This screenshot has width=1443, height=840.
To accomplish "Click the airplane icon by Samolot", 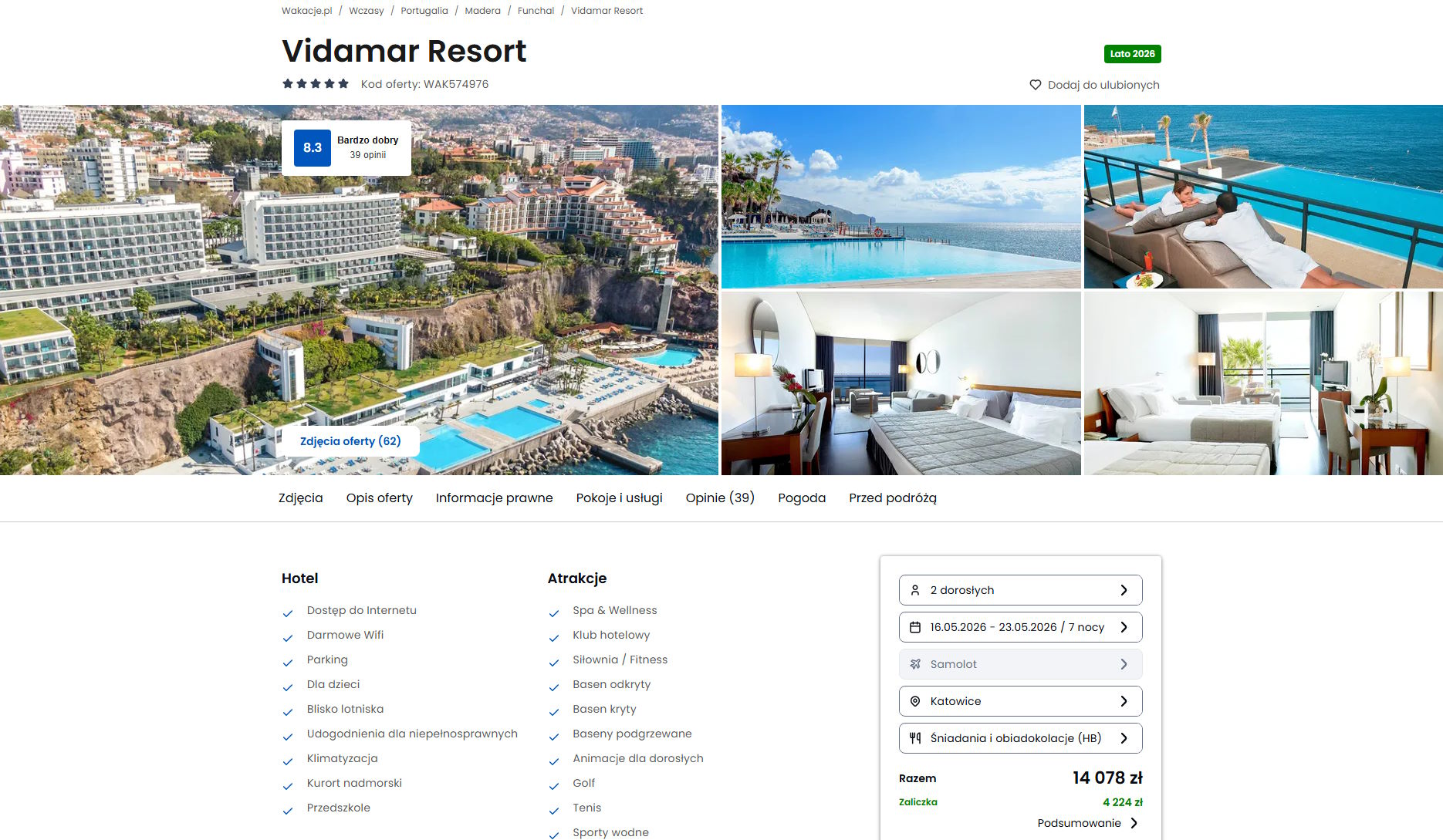I will coord(915,664).
